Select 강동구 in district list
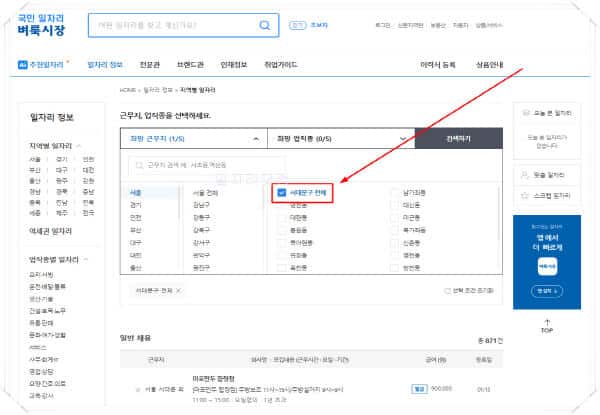Viewport: 600px width, 415px height. point(201,218)
